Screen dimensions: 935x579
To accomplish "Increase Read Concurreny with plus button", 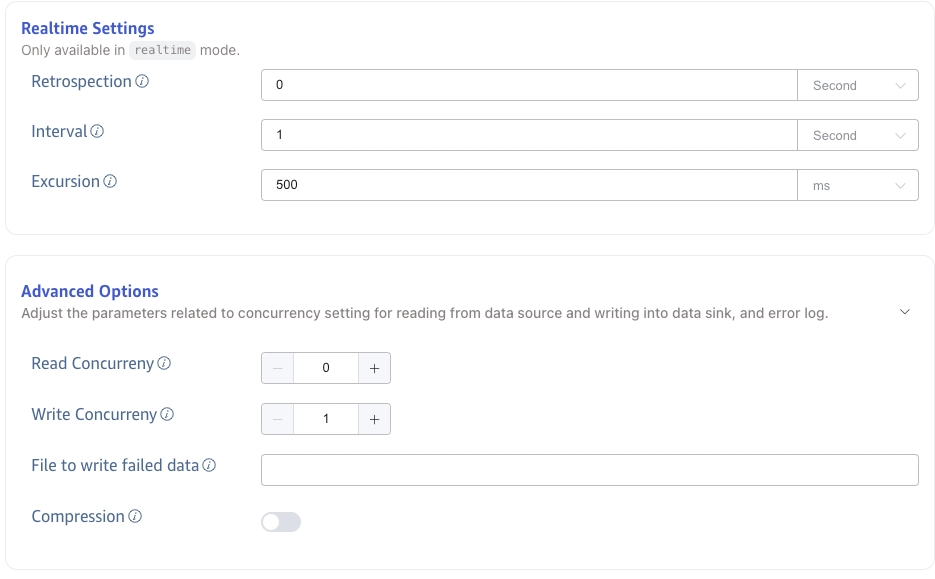I will (374, 368).
